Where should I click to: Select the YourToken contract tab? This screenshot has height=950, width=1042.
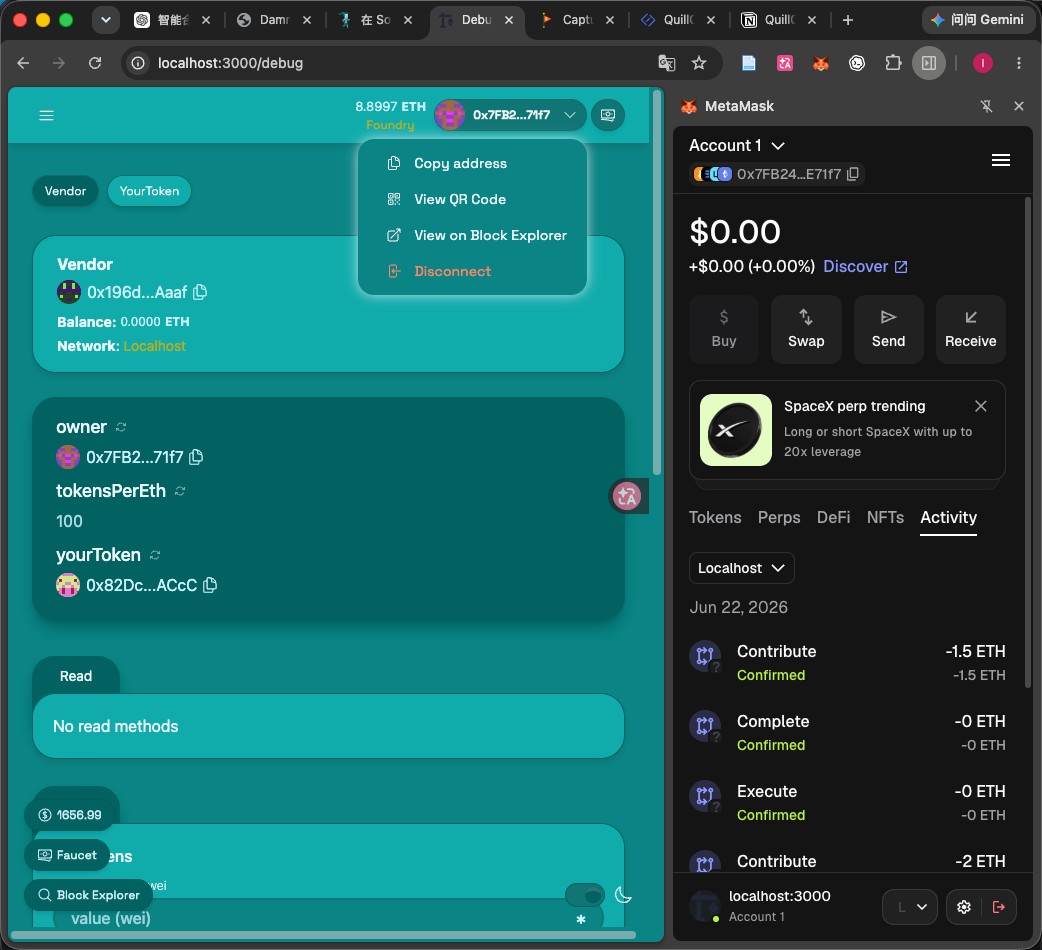pyautogui.click(x=150, y=191)
